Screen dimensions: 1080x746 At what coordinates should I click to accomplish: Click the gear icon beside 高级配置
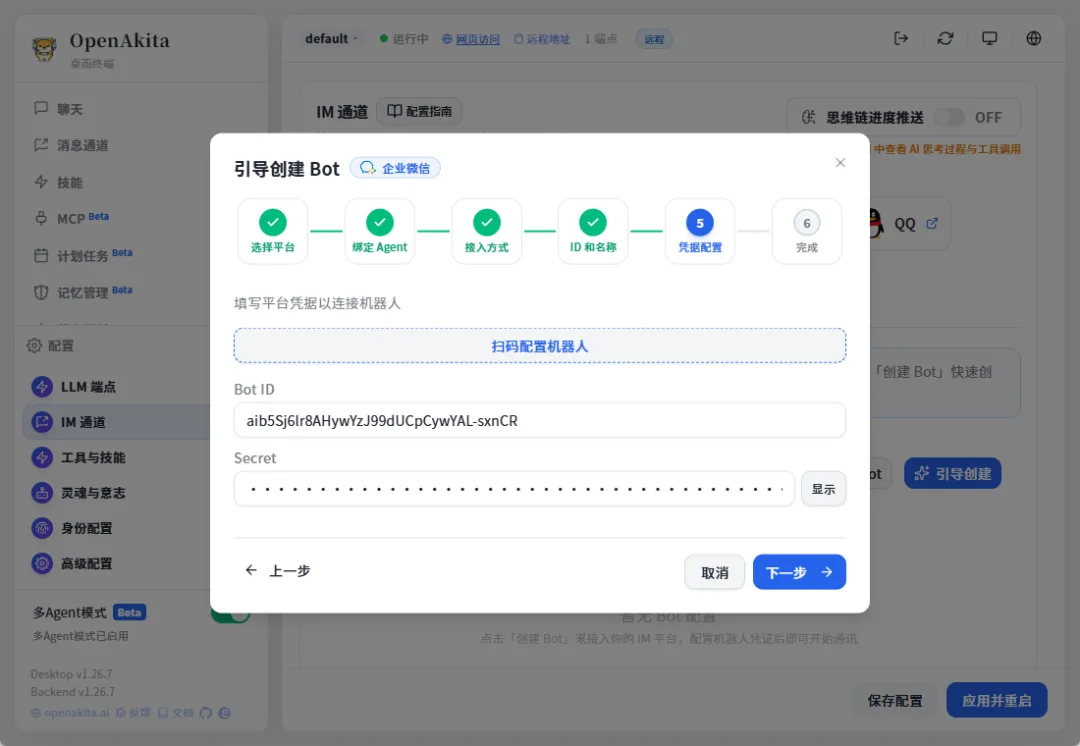point(42,563)
